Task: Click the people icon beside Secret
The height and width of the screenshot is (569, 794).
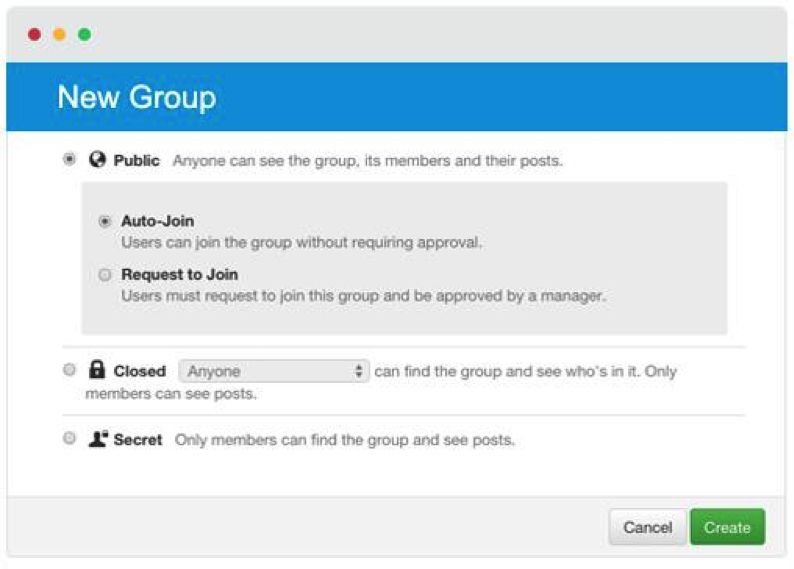Action: pyautogui.click(x=98, y=438)
